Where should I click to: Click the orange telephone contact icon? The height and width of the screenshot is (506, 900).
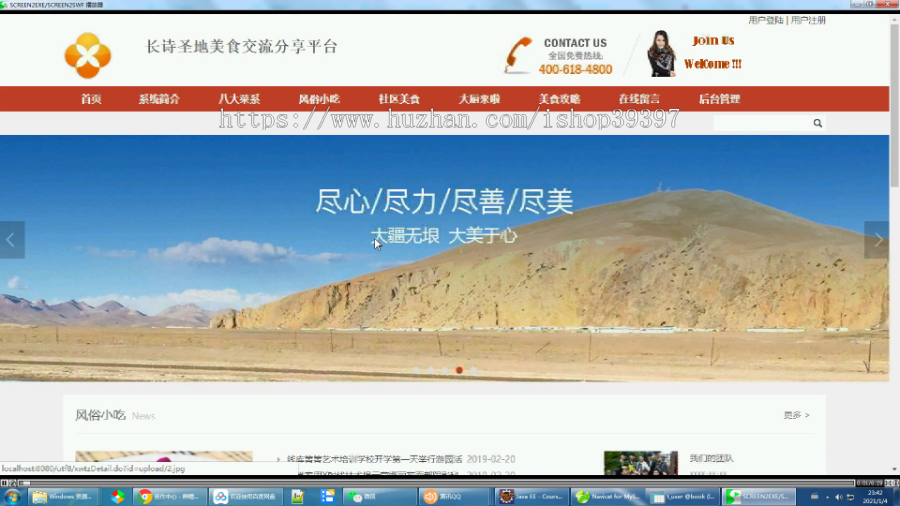coord(518,55)
